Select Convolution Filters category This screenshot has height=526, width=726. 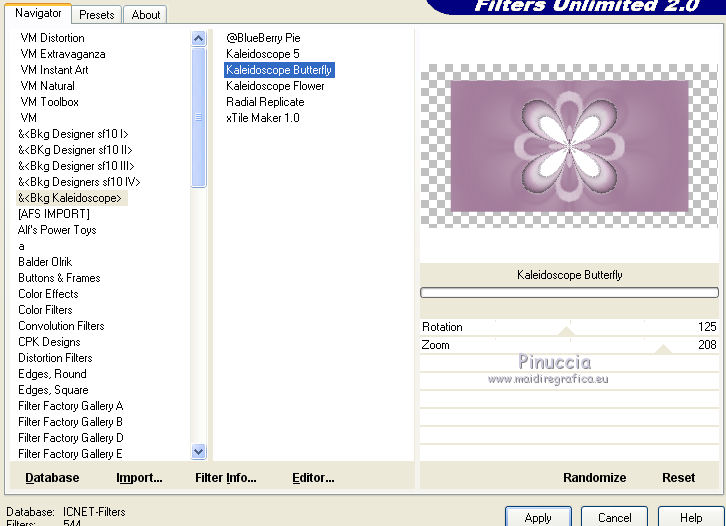61,326
